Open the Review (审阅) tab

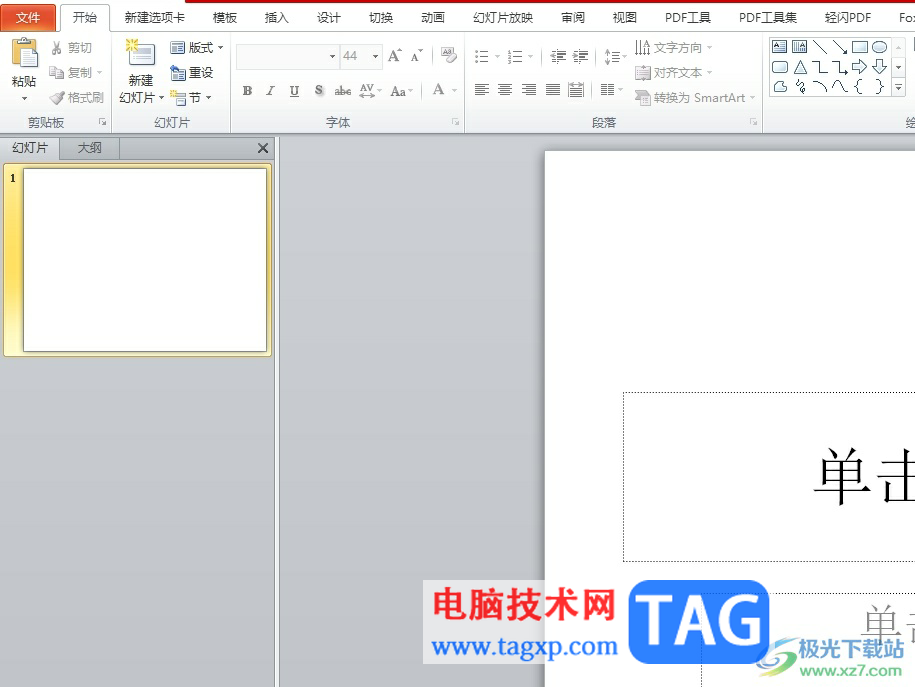pyautogui.click(x=572, y=18)
